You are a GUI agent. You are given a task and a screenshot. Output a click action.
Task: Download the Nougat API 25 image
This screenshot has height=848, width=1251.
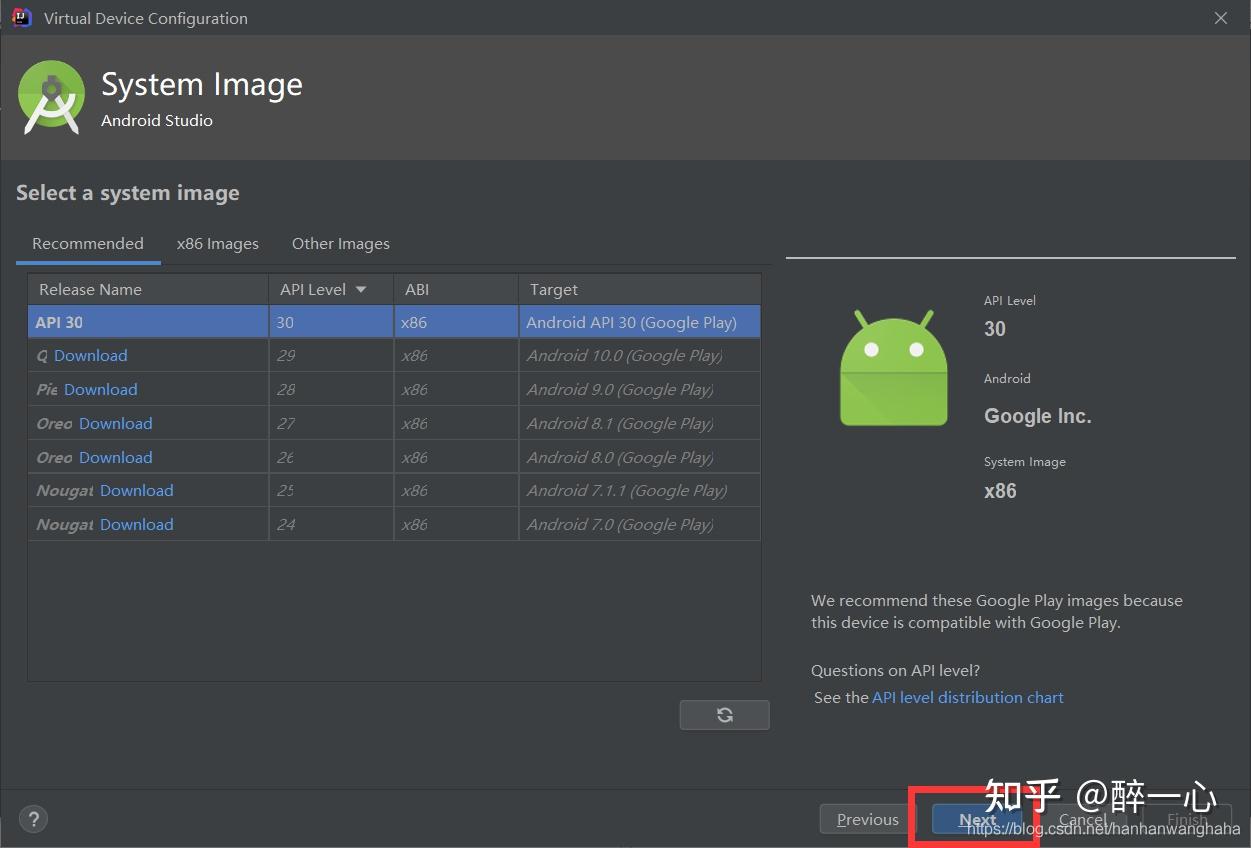(136, 490)
